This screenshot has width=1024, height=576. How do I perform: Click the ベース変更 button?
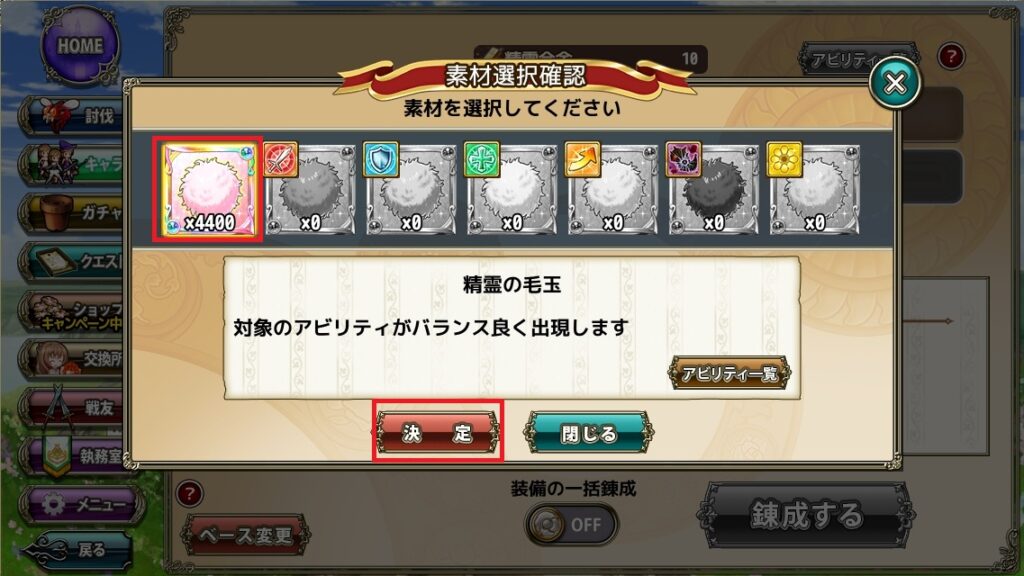pyautogui.click(x=246, y=536)
